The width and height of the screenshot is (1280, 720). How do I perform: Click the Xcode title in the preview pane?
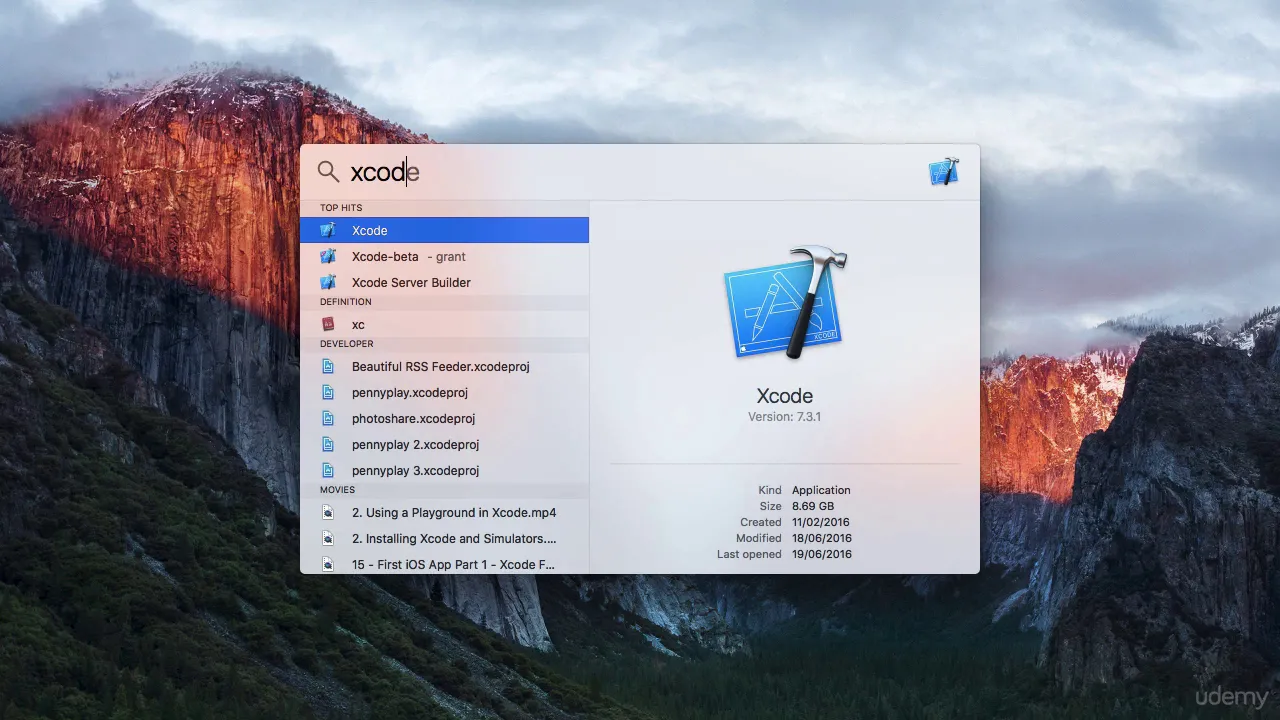(x=785, y=395)
